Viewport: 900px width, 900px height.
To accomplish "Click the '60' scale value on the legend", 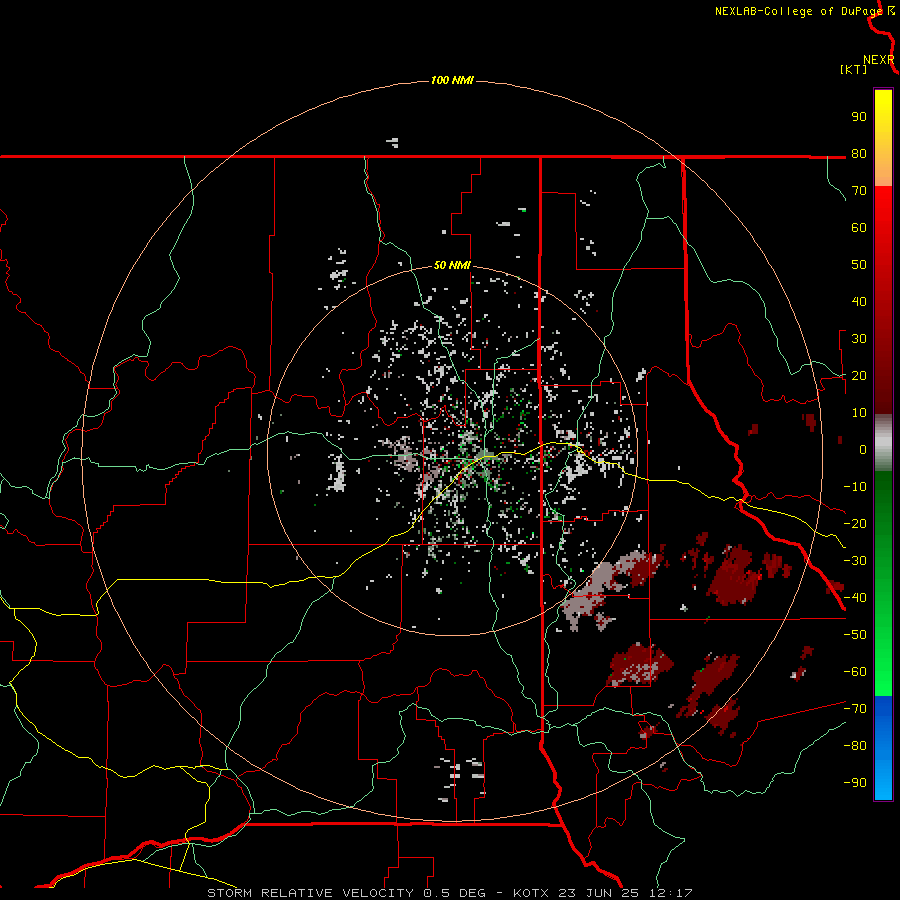I will [x=859, y=227].
